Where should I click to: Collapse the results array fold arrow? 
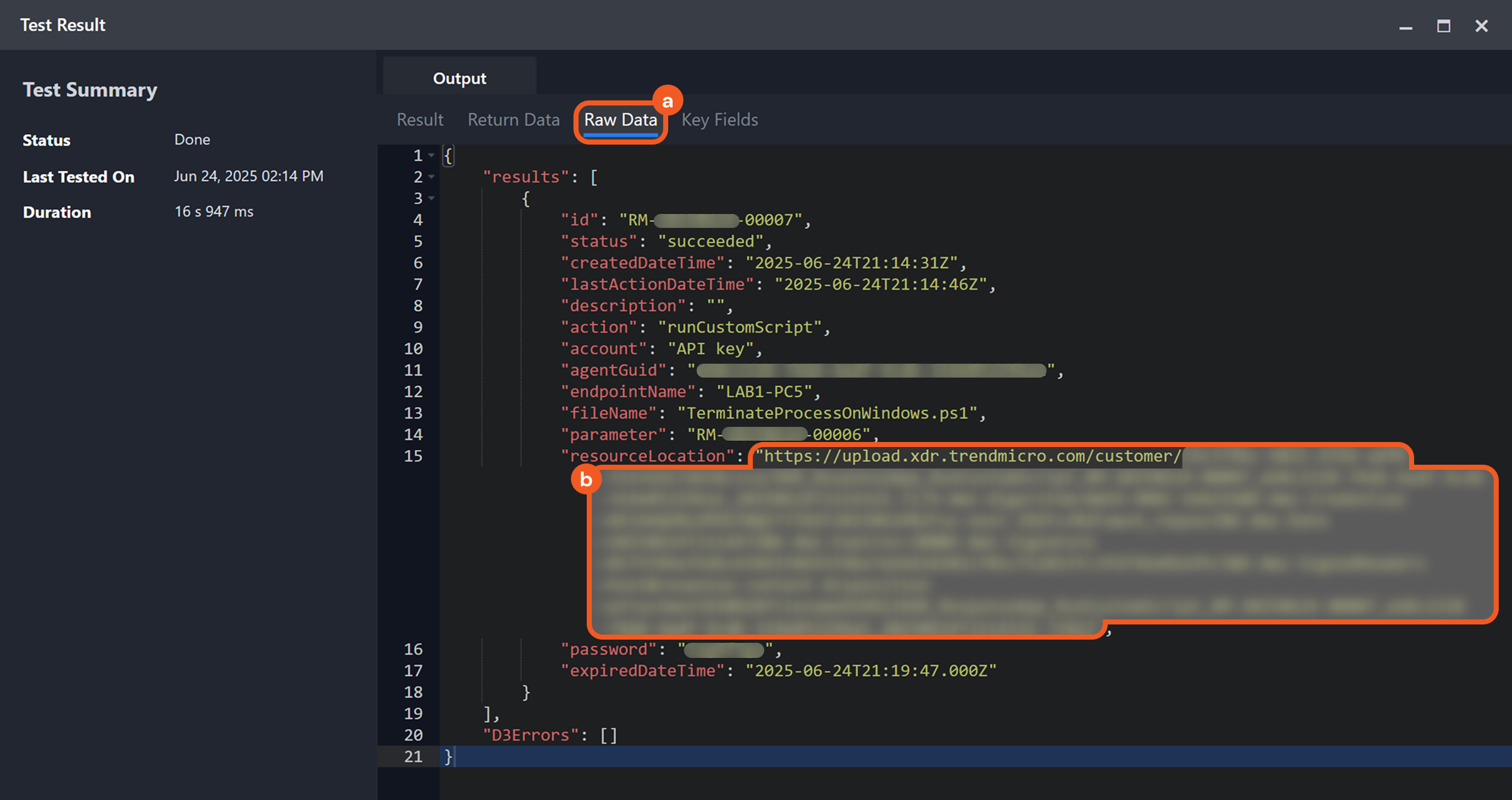pos(431,177)
